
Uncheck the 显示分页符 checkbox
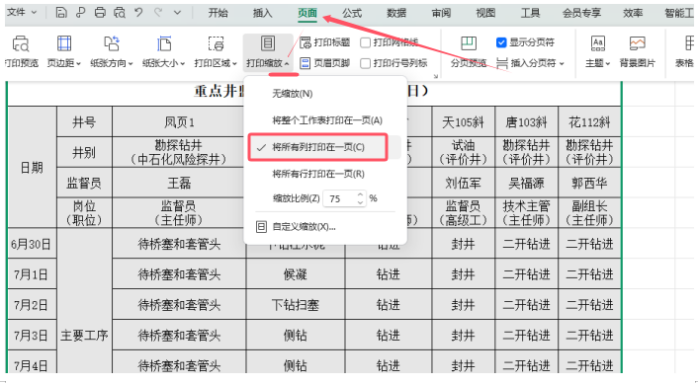501,43
